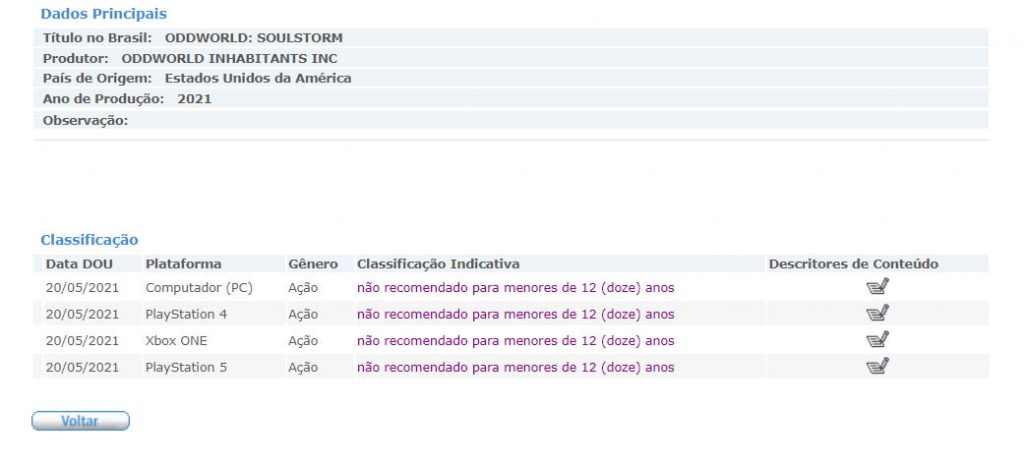
Task: Open content descriptors for PlayStation 5 row
Action: pos(878,366)
